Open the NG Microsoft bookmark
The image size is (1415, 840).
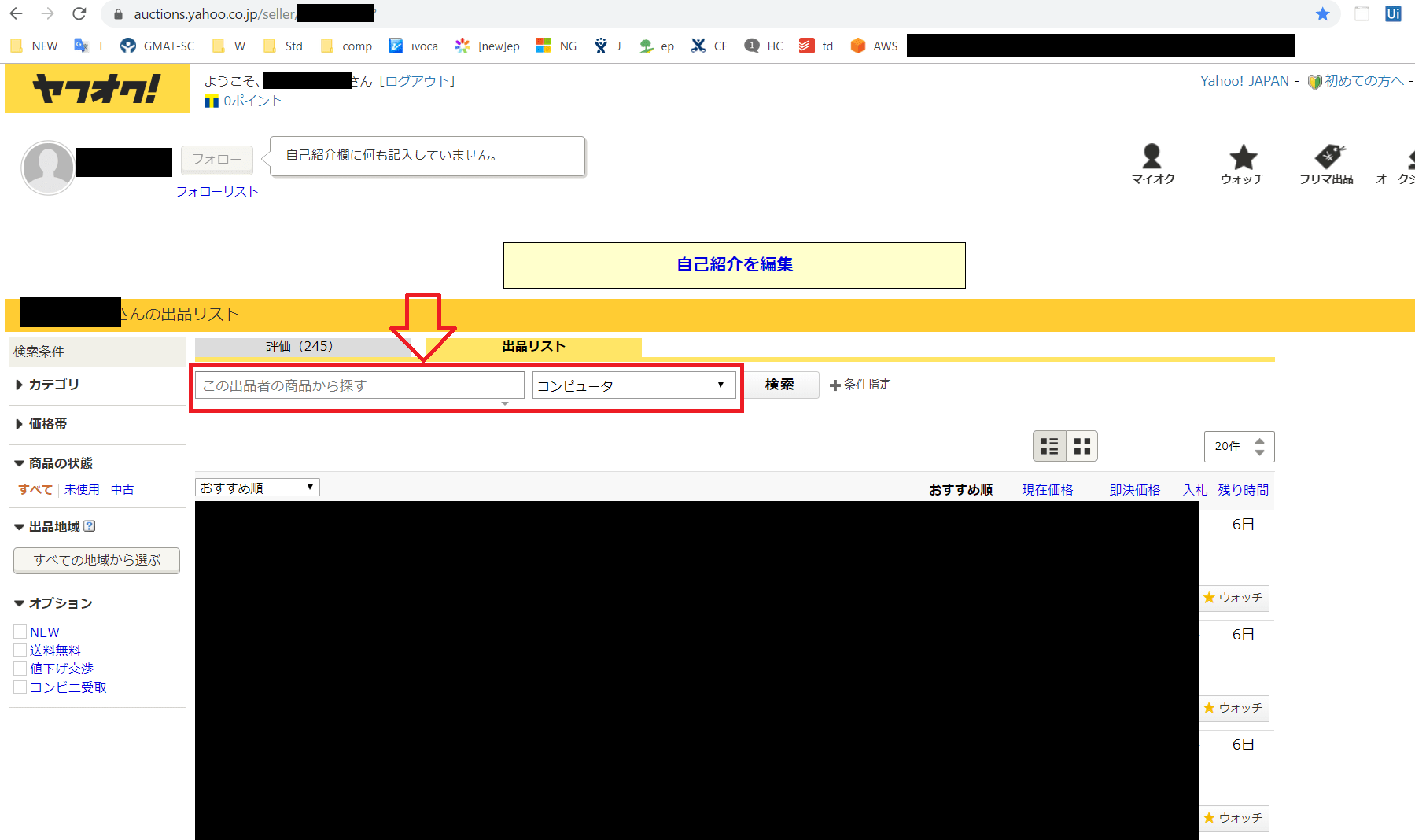[556, 46]
